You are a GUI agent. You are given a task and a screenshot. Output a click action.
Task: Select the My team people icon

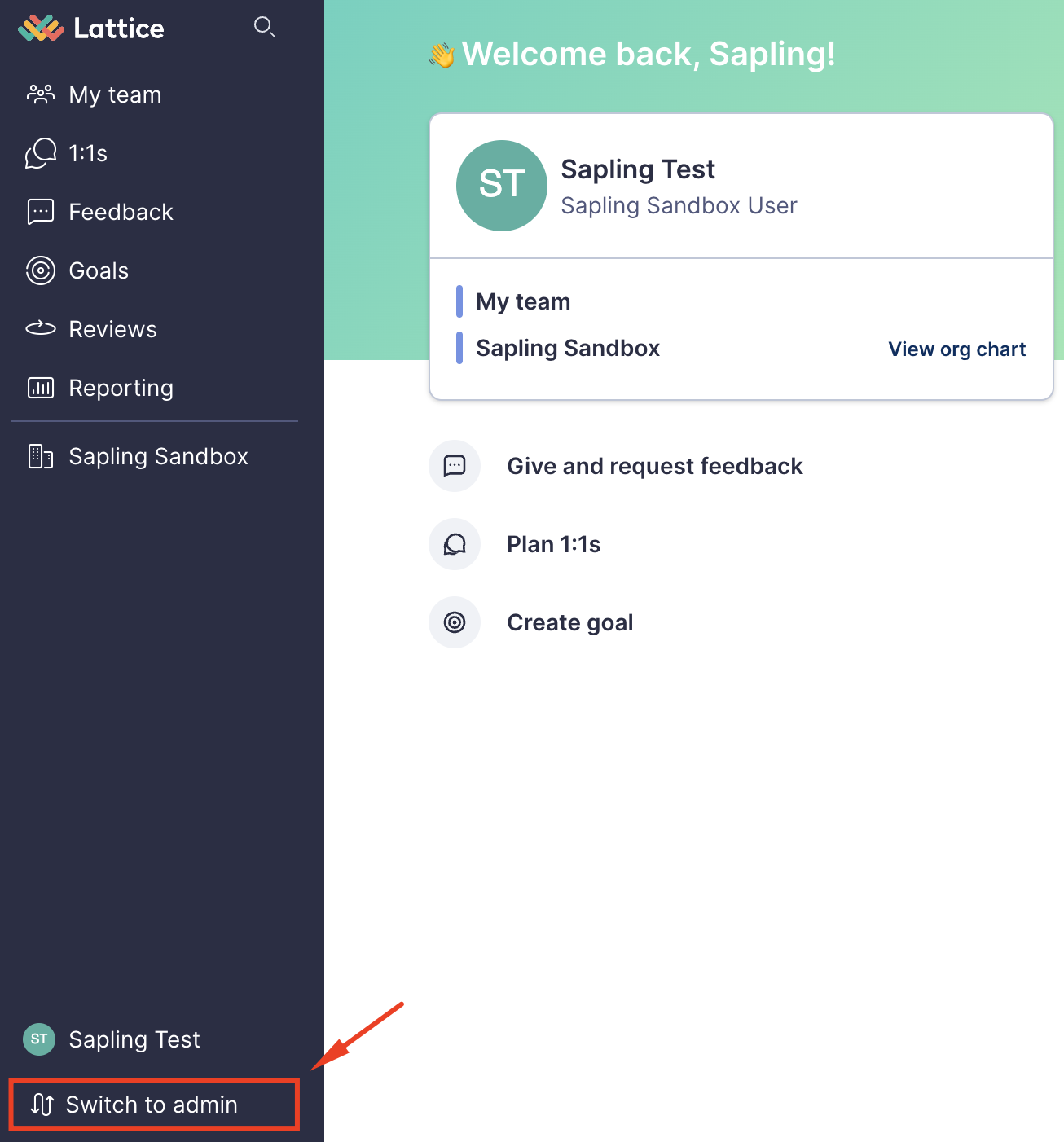(x=40, y=94)
